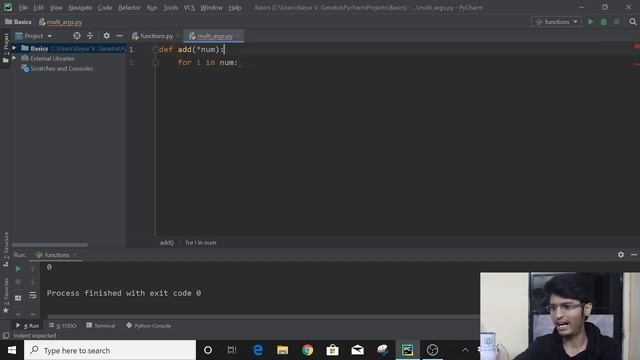Viewport: 640px width, 360px height.
Task: Open the File menu
Action: 23,8
